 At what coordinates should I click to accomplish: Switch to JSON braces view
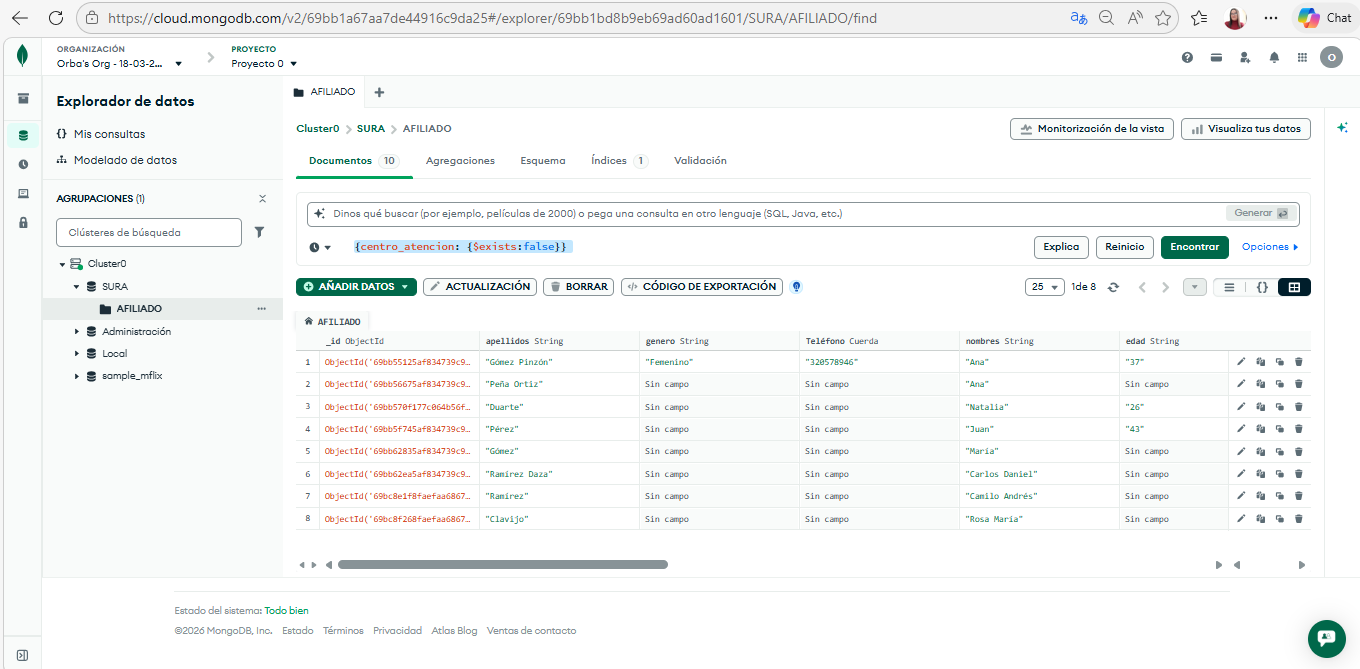(1262, 287)
